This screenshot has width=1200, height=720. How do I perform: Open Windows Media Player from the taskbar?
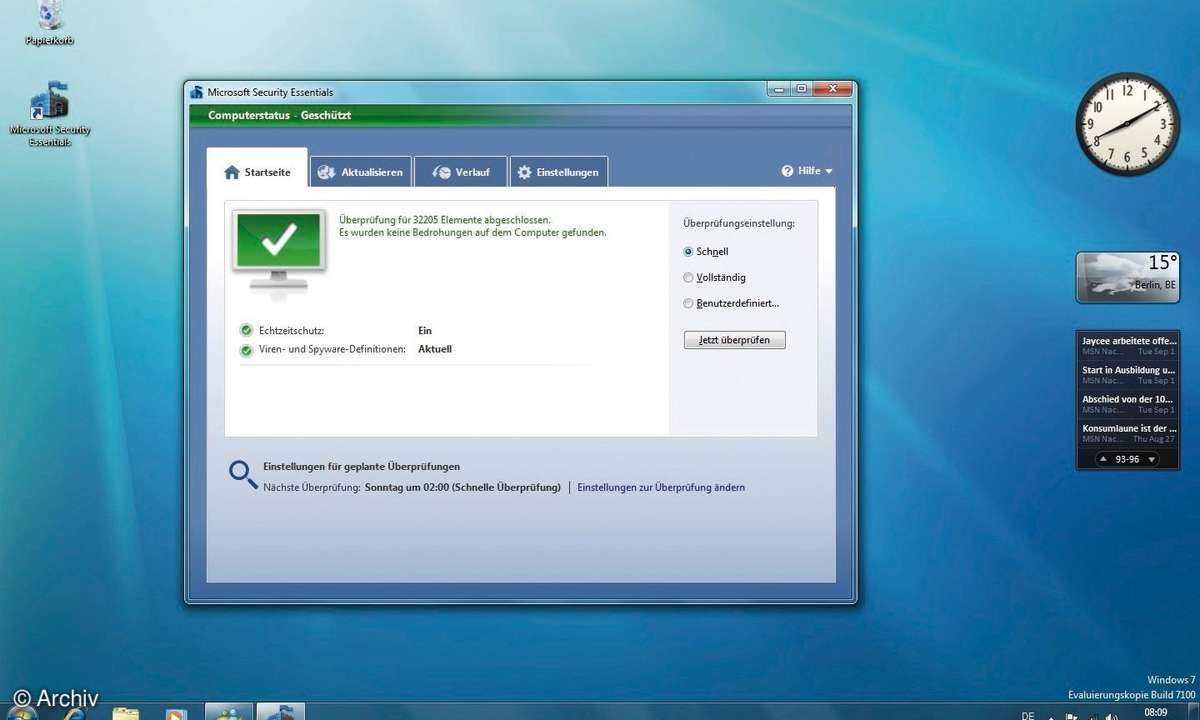click(x=176, y=713)
